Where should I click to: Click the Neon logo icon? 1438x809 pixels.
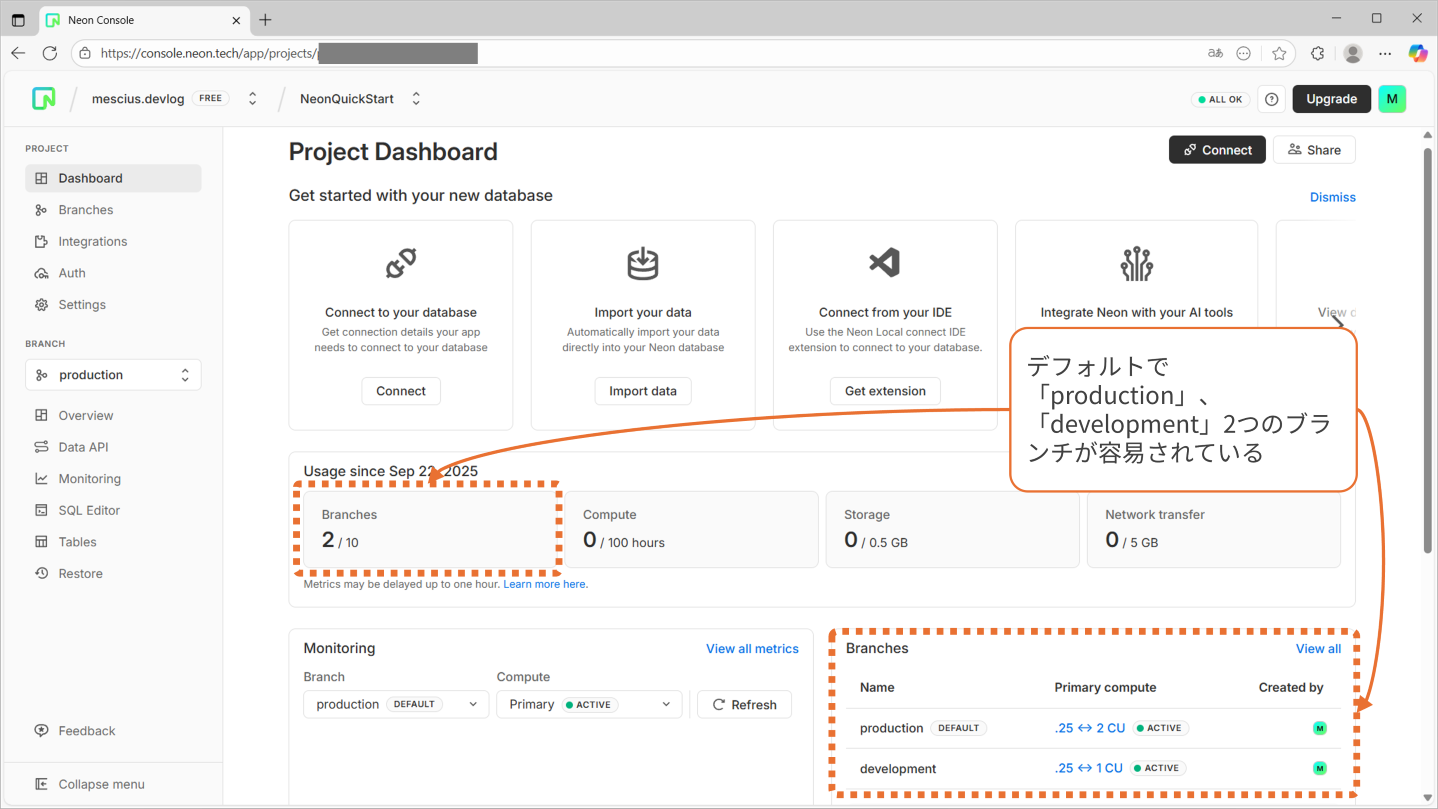pyautogui.click(x=43, y=98)
